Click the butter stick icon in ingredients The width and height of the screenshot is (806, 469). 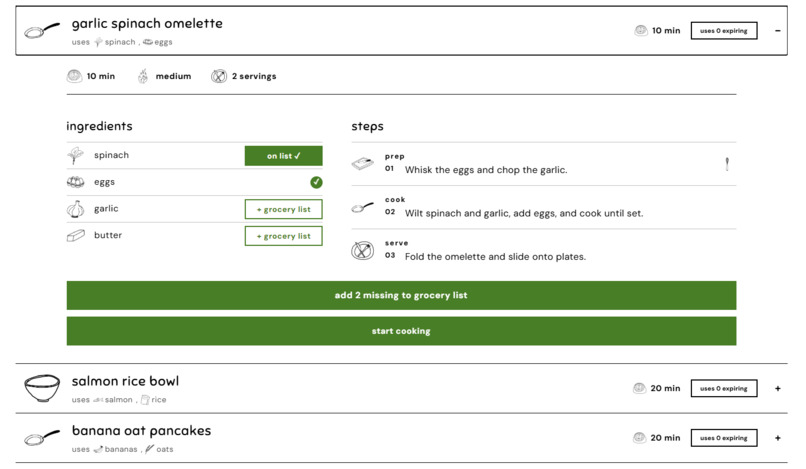tap(76, 236)
